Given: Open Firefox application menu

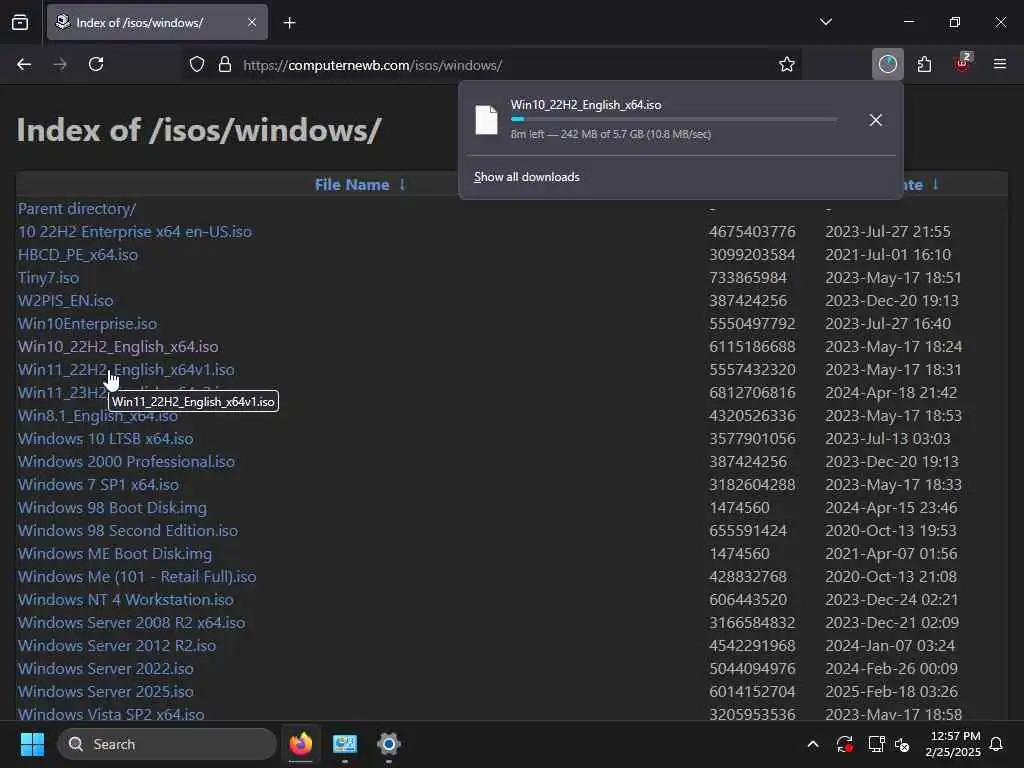Looking at the screenshot, I should 1000,64.
